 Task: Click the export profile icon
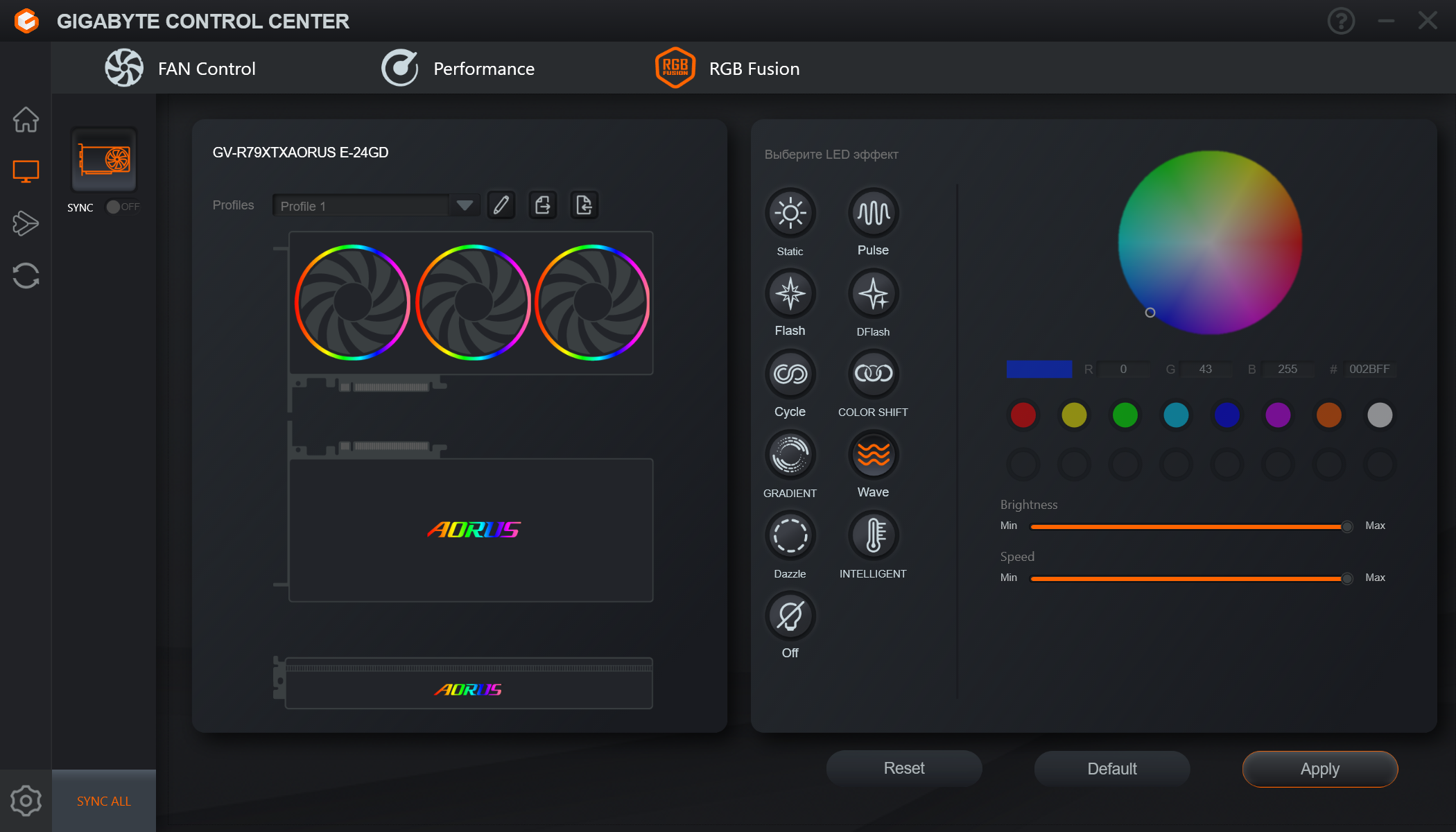(x=543, y=205)
